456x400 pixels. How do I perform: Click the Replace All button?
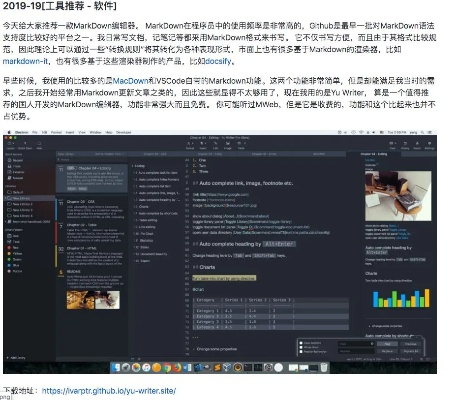click(410, 351)
